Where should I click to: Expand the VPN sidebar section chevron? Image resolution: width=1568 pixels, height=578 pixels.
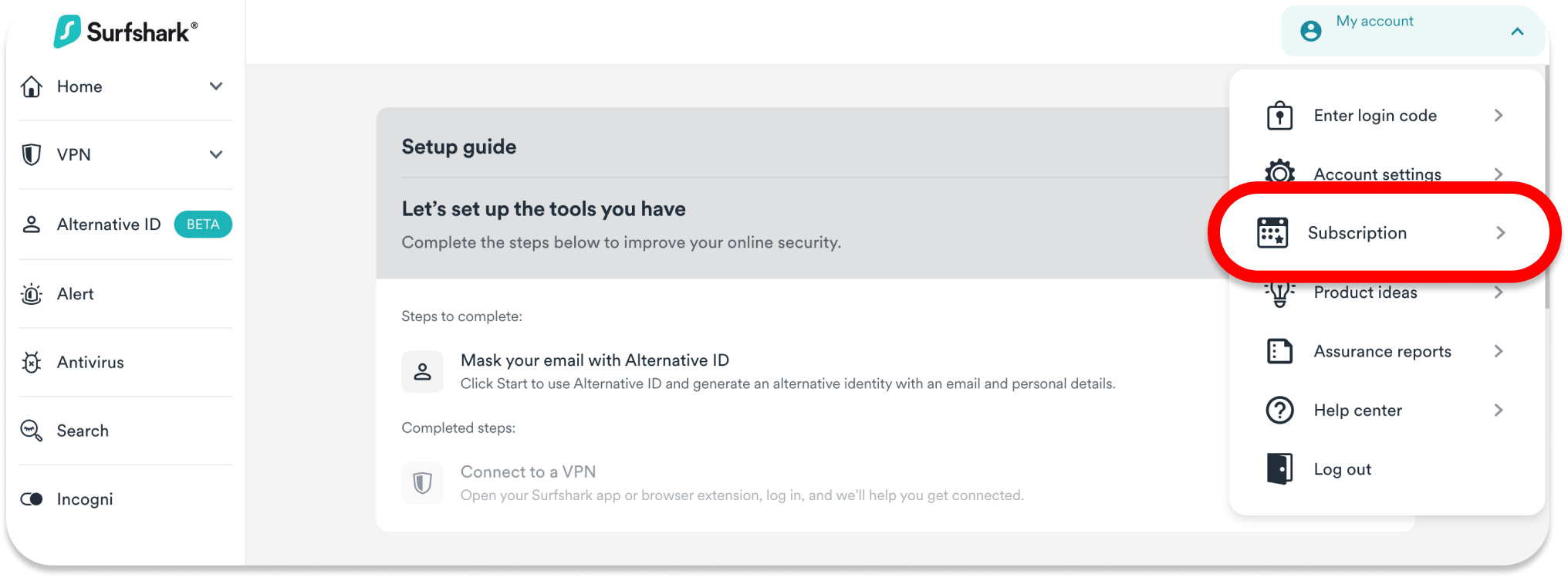click(x=216, y=154)
